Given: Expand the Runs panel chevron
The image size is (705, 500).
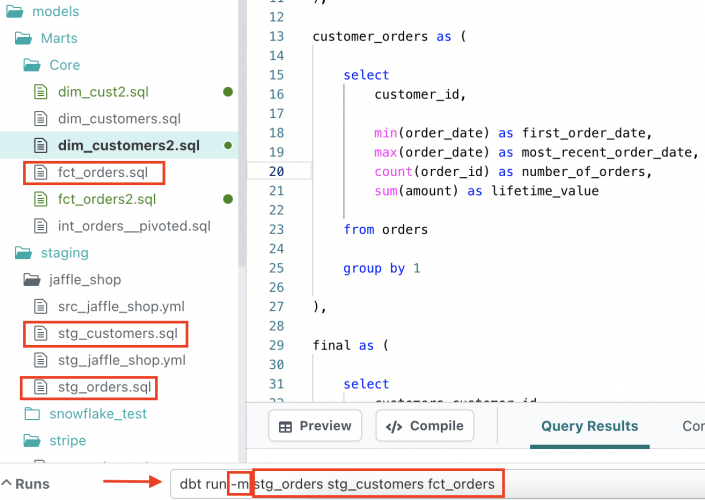Looking at the screenshot, I should click(x=10, y=484).
